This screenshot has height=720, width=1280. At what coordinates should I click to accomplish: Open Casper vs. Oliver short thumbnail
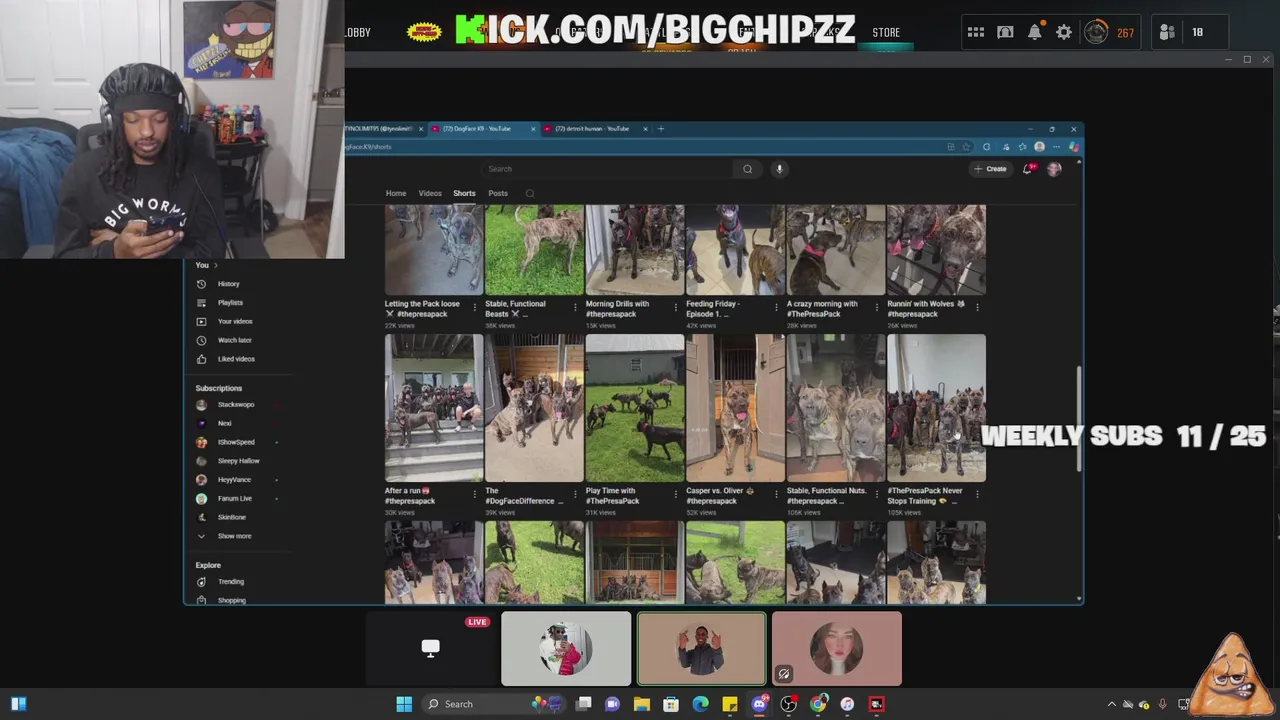[x=735, y=408]
